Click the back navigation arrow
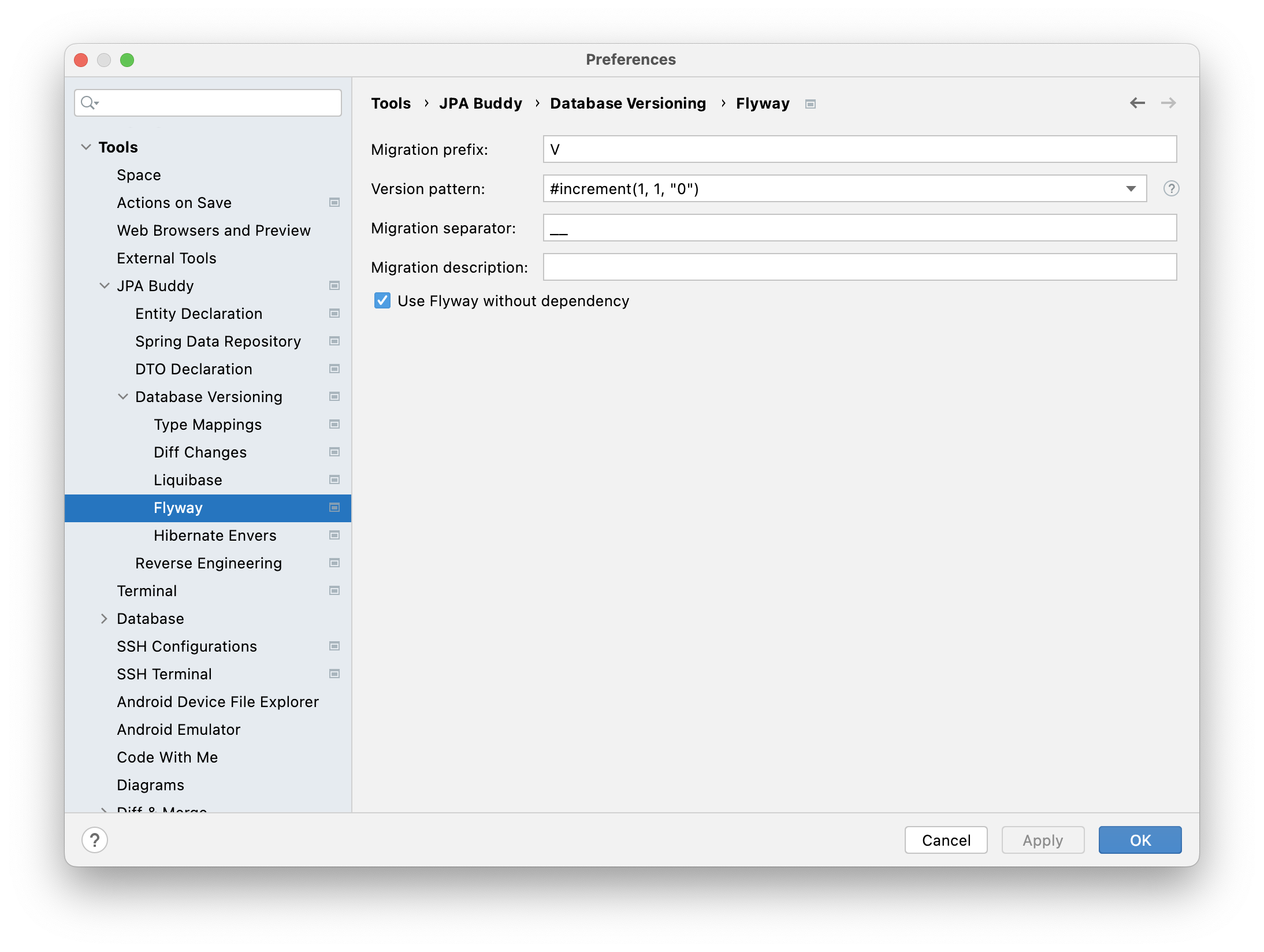Image resolution: width=1264 pixels, height=952 pixels. click(1137, 103)
